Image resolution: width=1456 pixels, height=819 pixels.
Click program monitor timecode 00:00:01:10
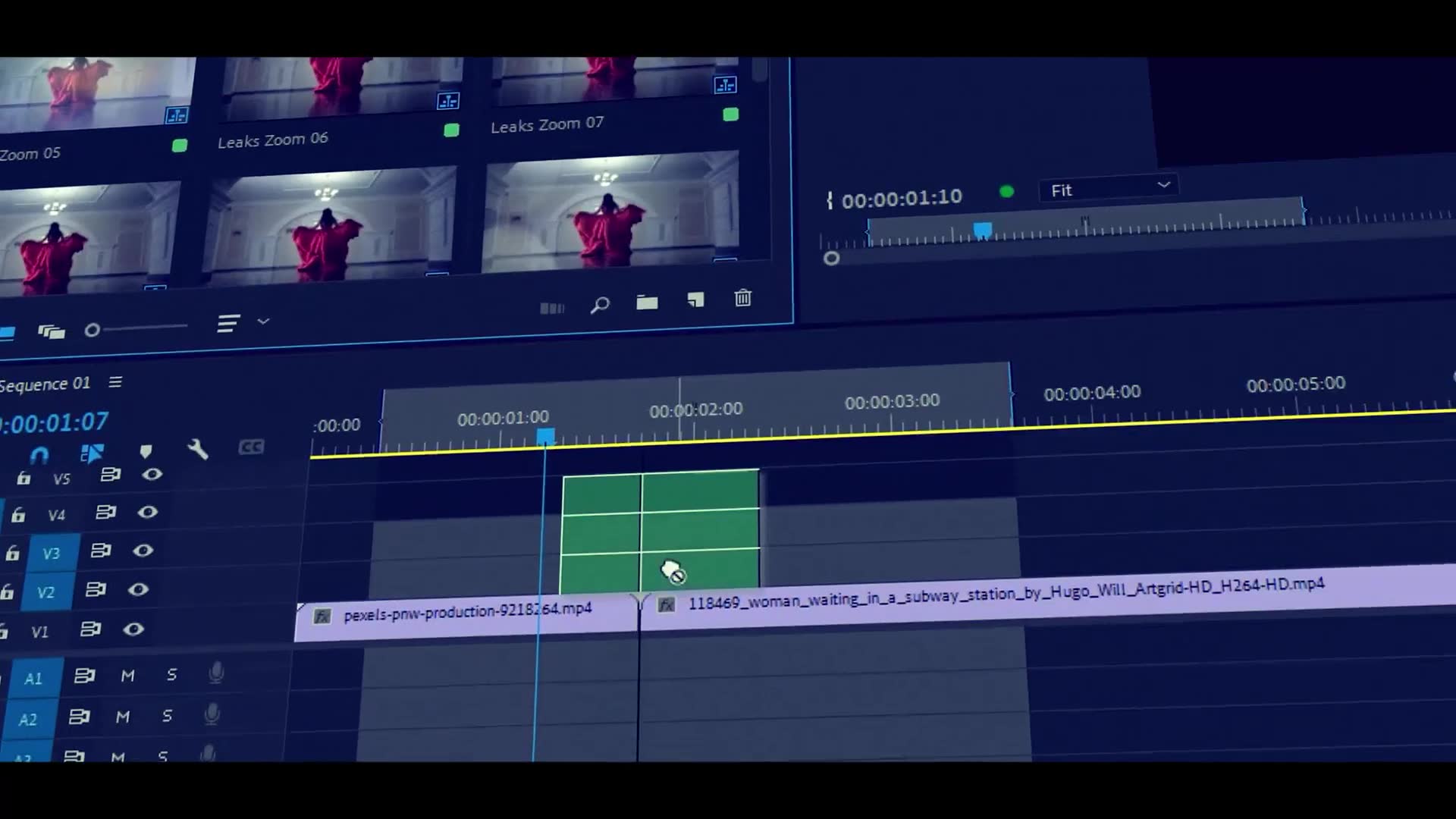(902, 199)
